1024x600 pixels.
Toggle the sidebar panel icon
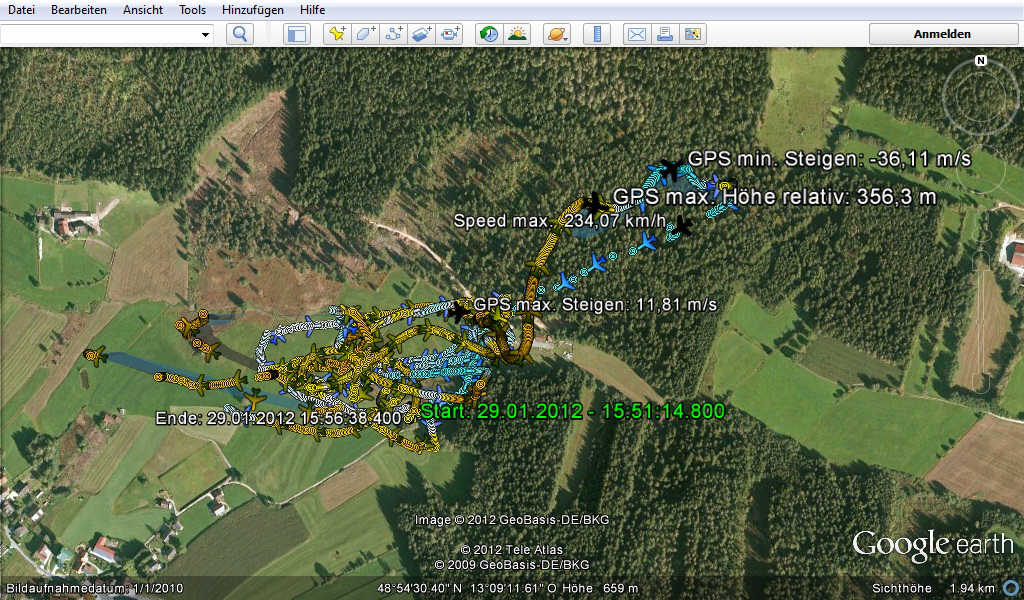tap(297, 34)
